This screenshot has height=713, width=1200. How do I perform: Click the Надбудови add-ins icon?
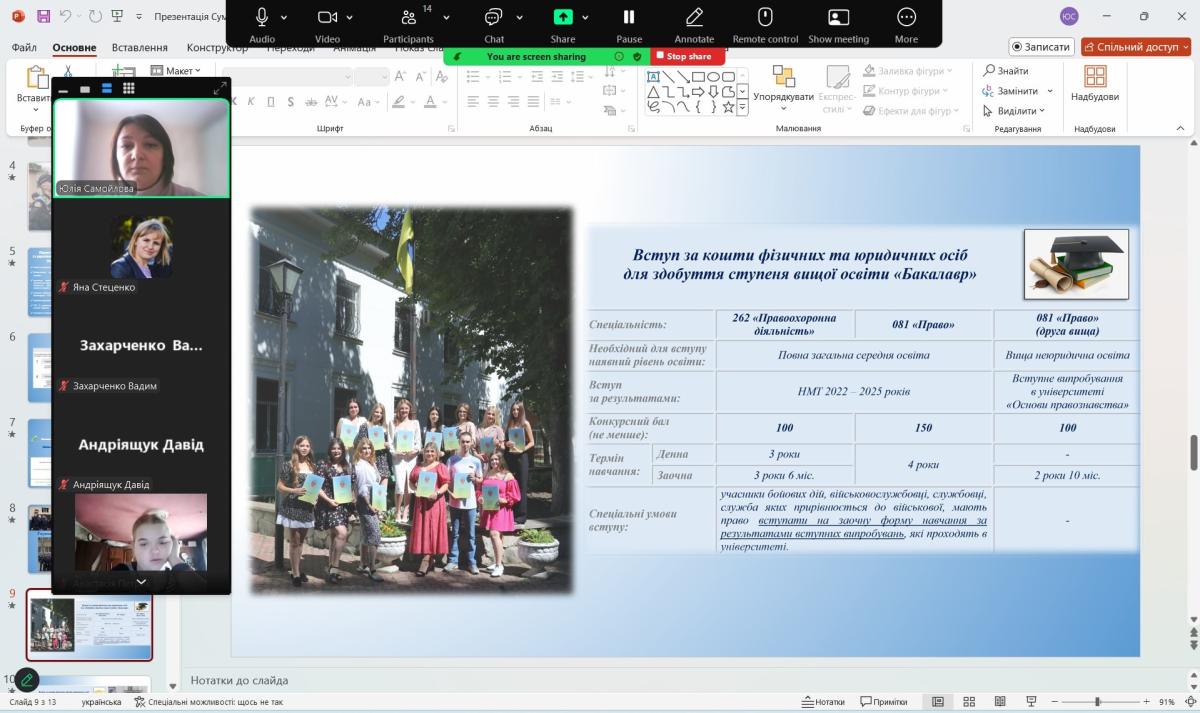tap(1095, 77)
